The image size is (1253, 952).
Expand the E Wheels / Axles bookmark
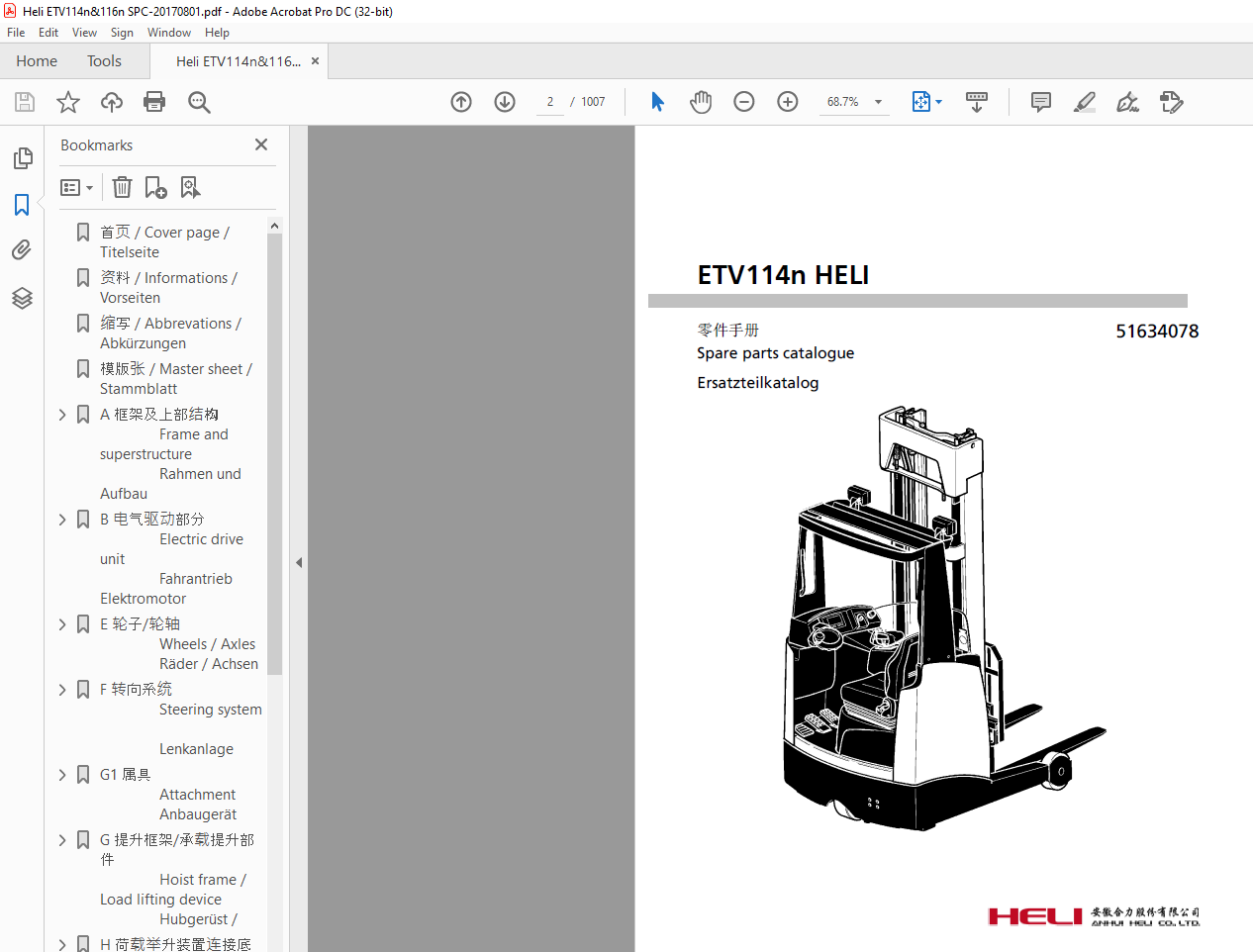62,624
